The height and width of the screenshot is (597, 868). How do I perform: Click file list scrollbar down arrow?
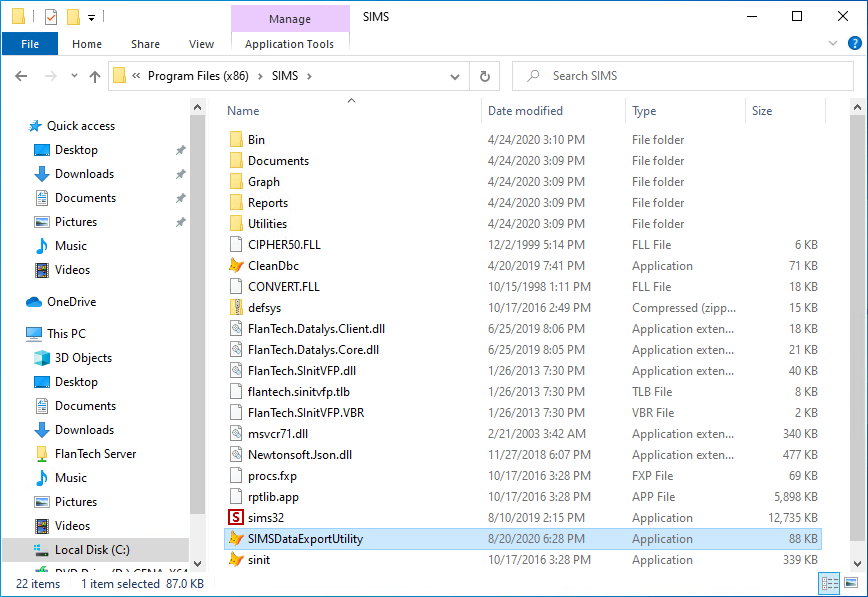point(857,564)
